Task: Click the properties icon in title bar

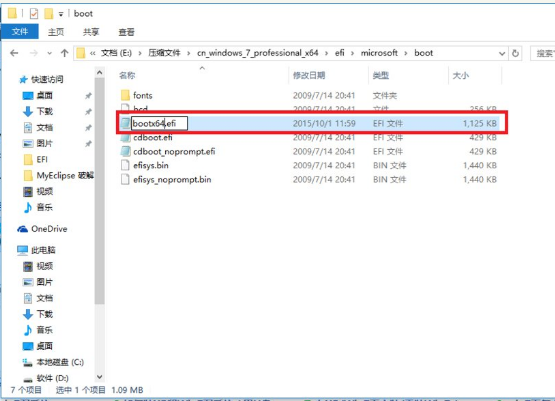Action: coord(34,14)
